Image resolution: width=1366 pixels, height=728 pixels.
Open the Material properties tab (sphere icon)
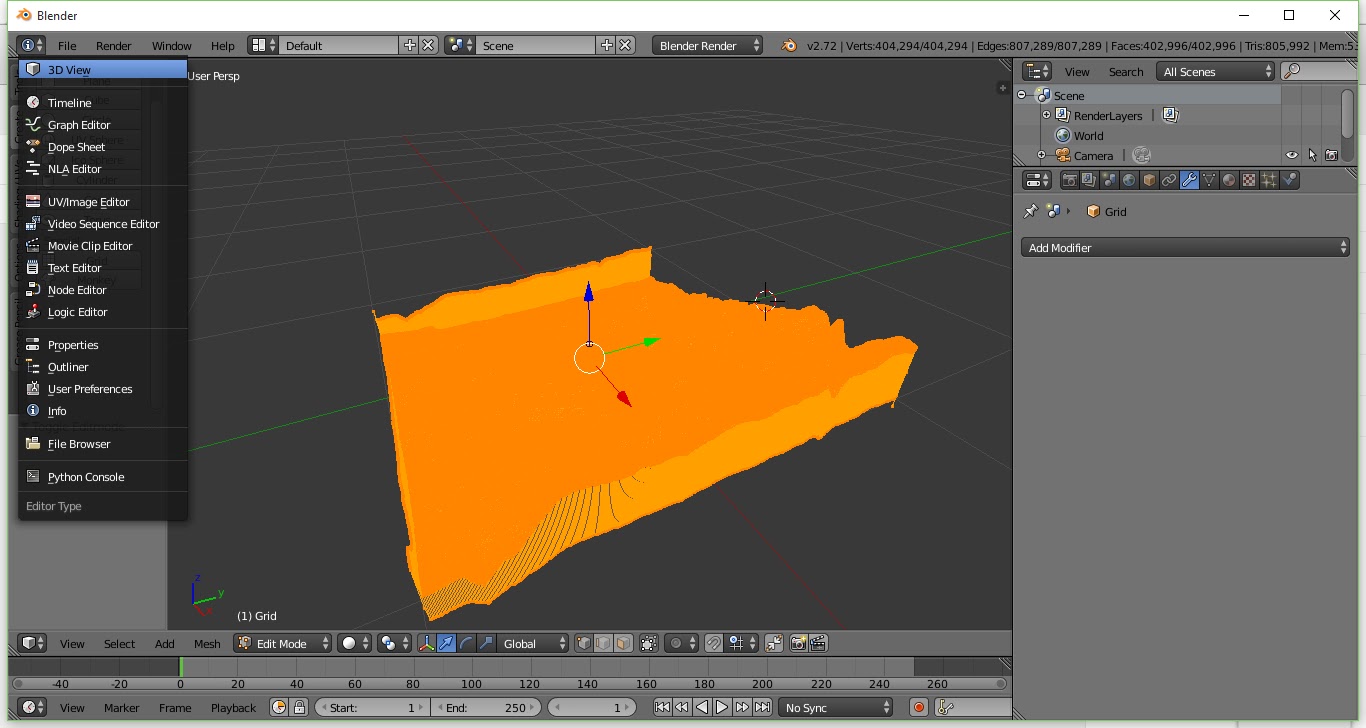(x=1229, y=180)
